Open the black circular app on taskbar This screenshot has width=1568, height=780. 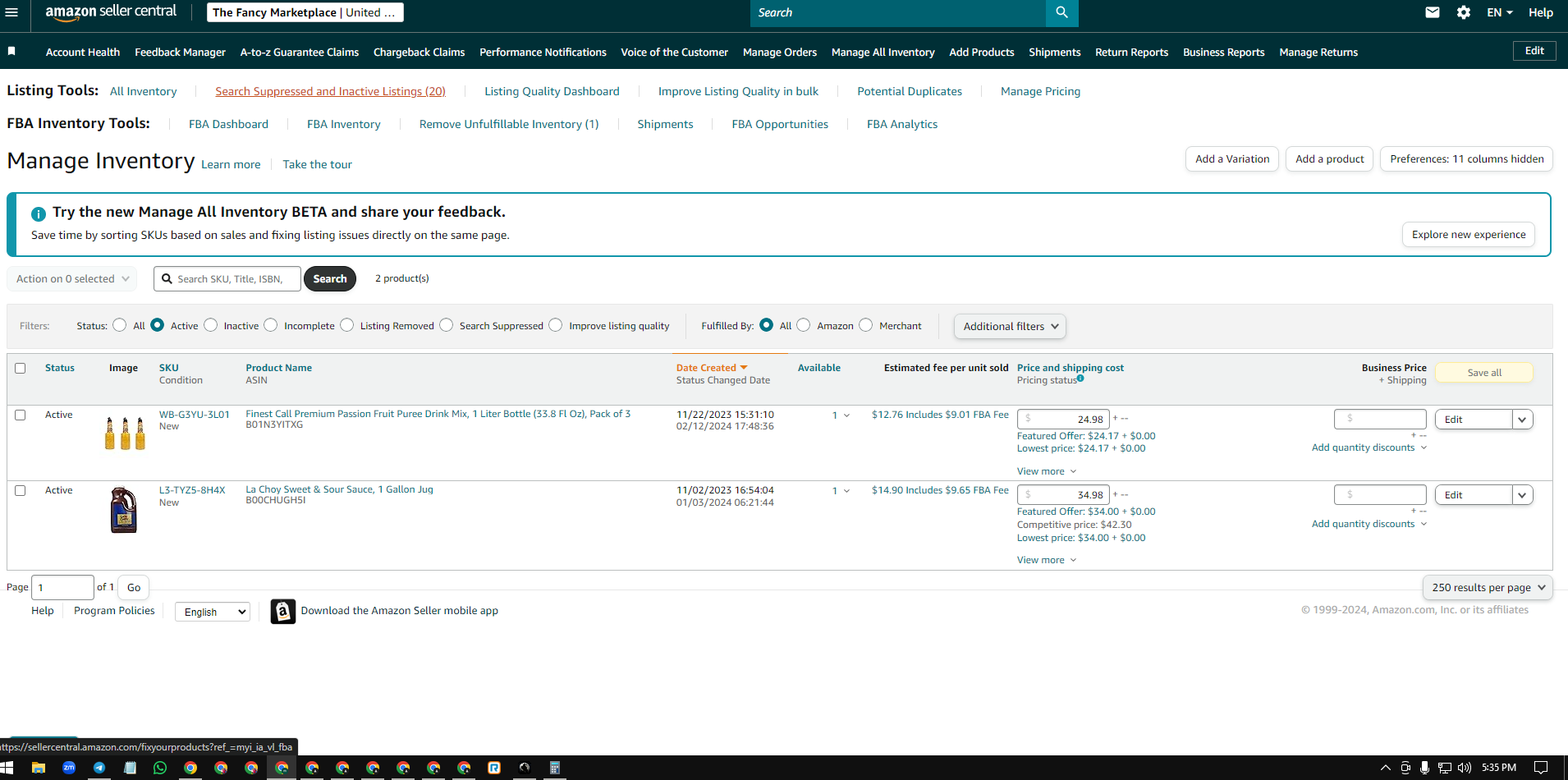click(x=525, y=768)
